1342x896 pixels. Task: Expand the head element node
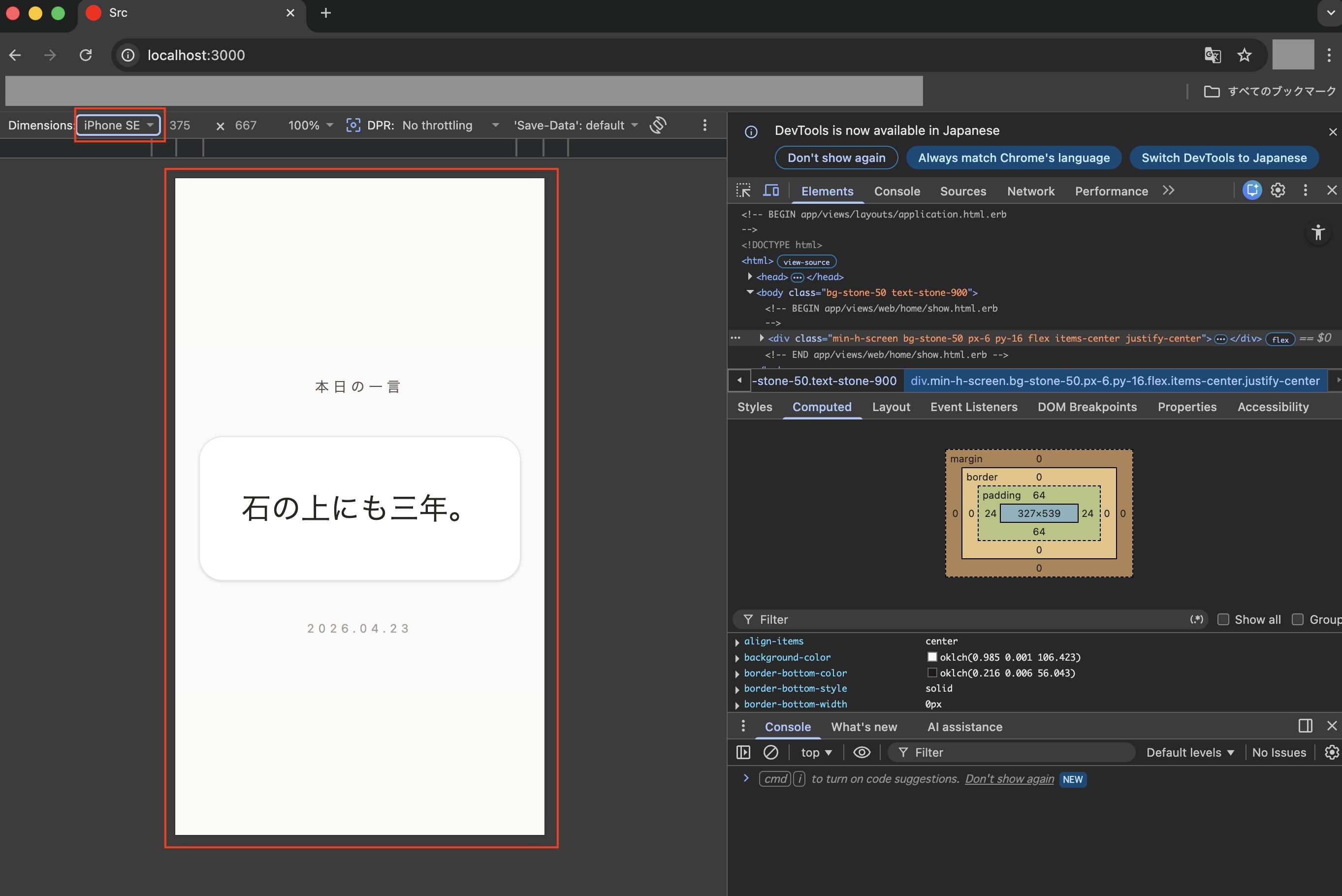[750, 277]
